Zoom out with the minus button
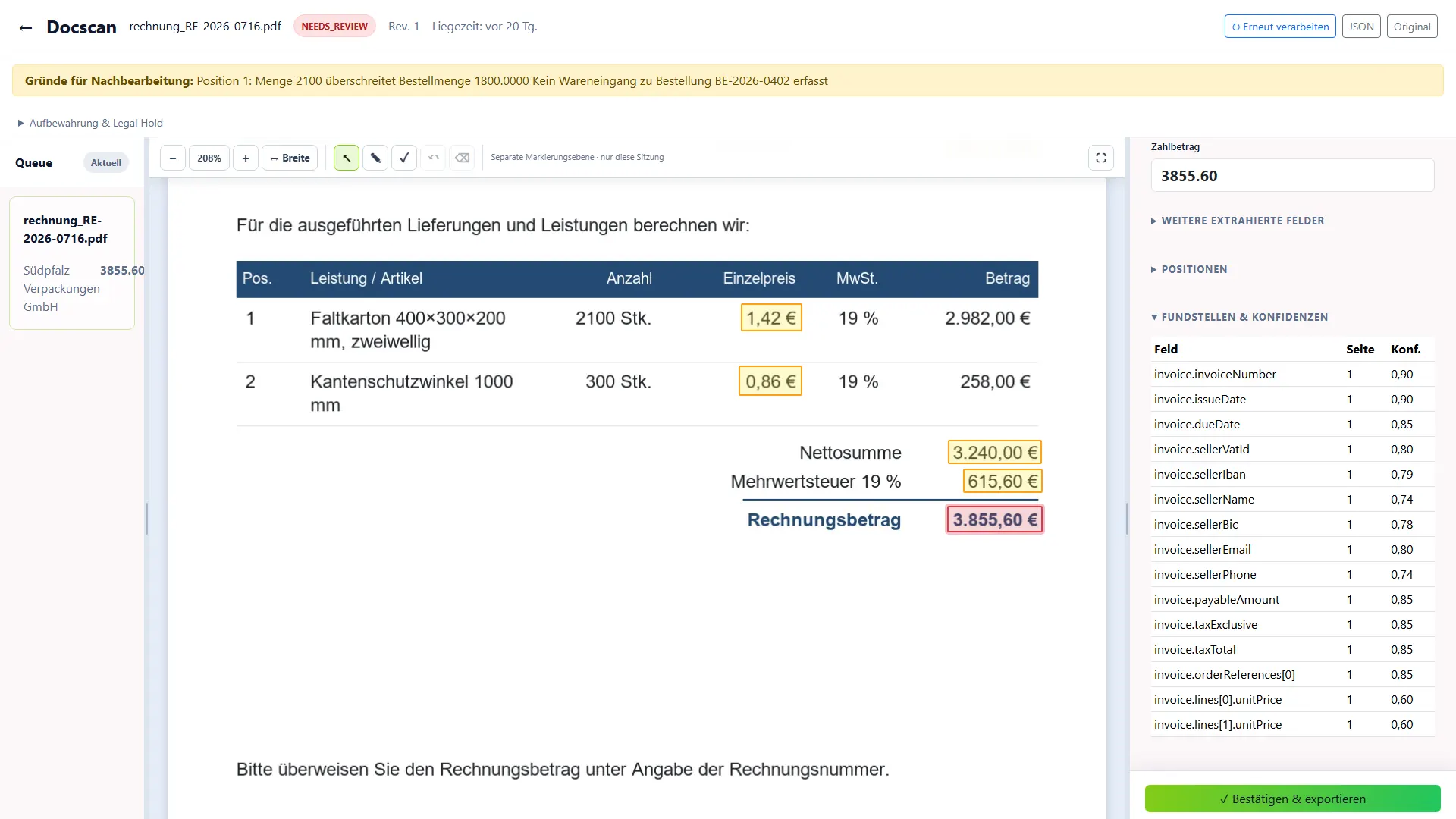 tap(173, 158)
